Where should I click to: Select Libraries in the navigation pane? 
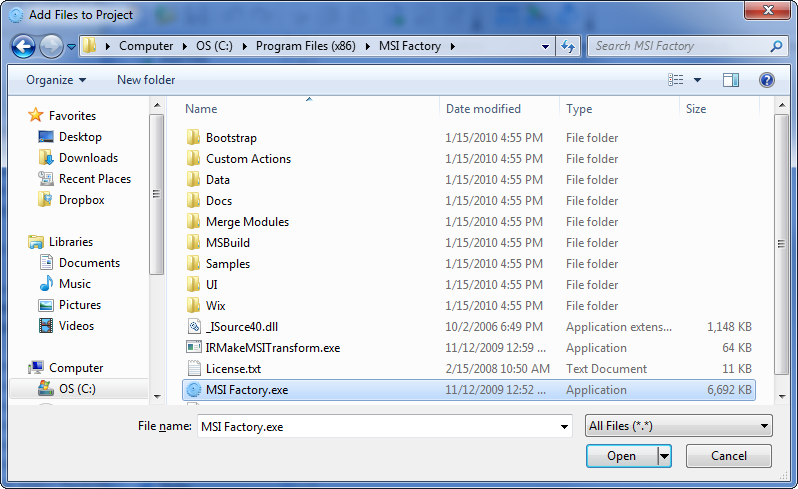71,242
